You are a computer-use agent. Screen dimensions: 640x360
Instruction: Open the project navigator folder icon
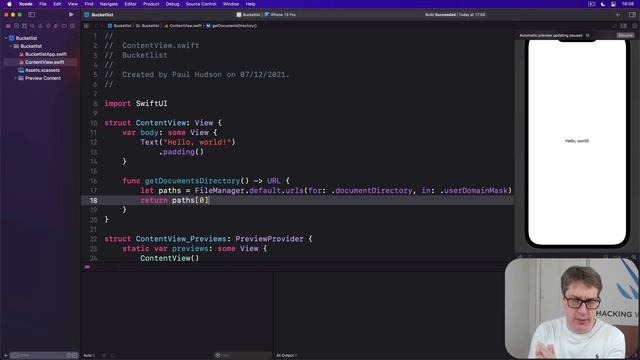pyautogui.click(x=8, y=26)
